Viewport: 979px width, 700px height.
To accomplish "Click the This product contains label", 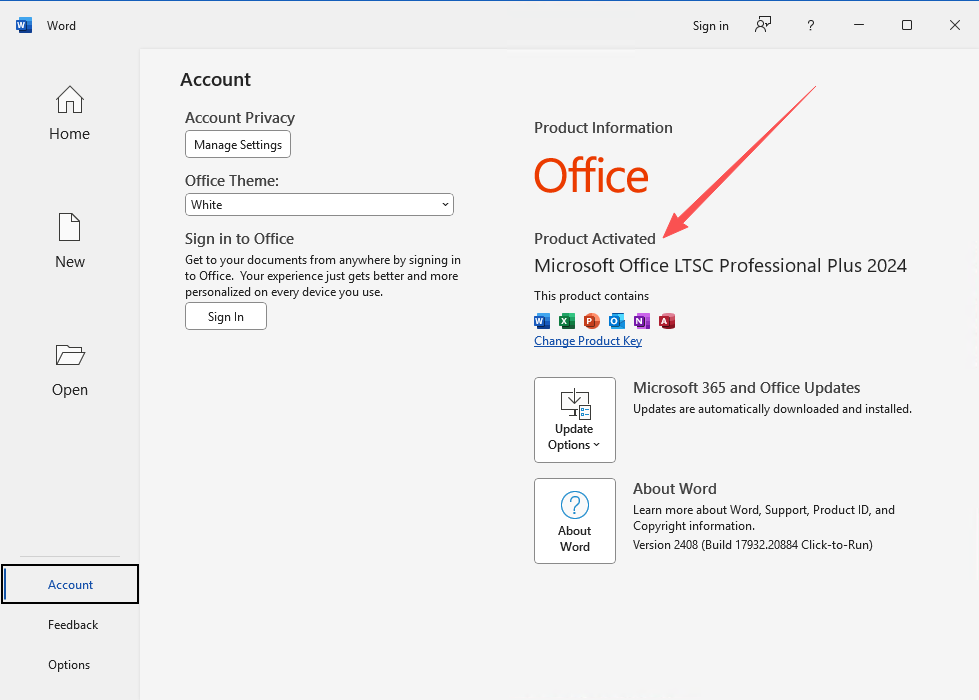I will pyautogui.click(x=591, y=296).
